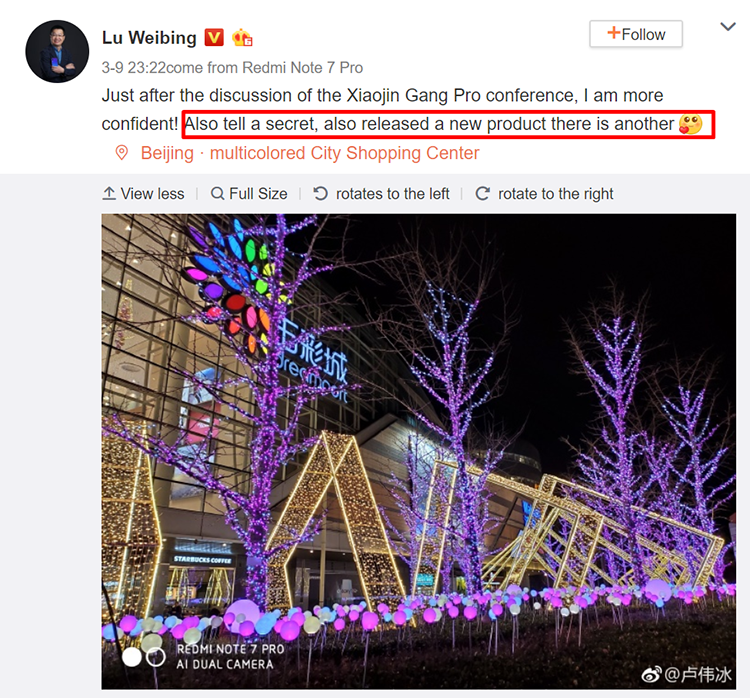Collapse the image with View less
This screenshot has height=698, width=750.
coord(143,193)
